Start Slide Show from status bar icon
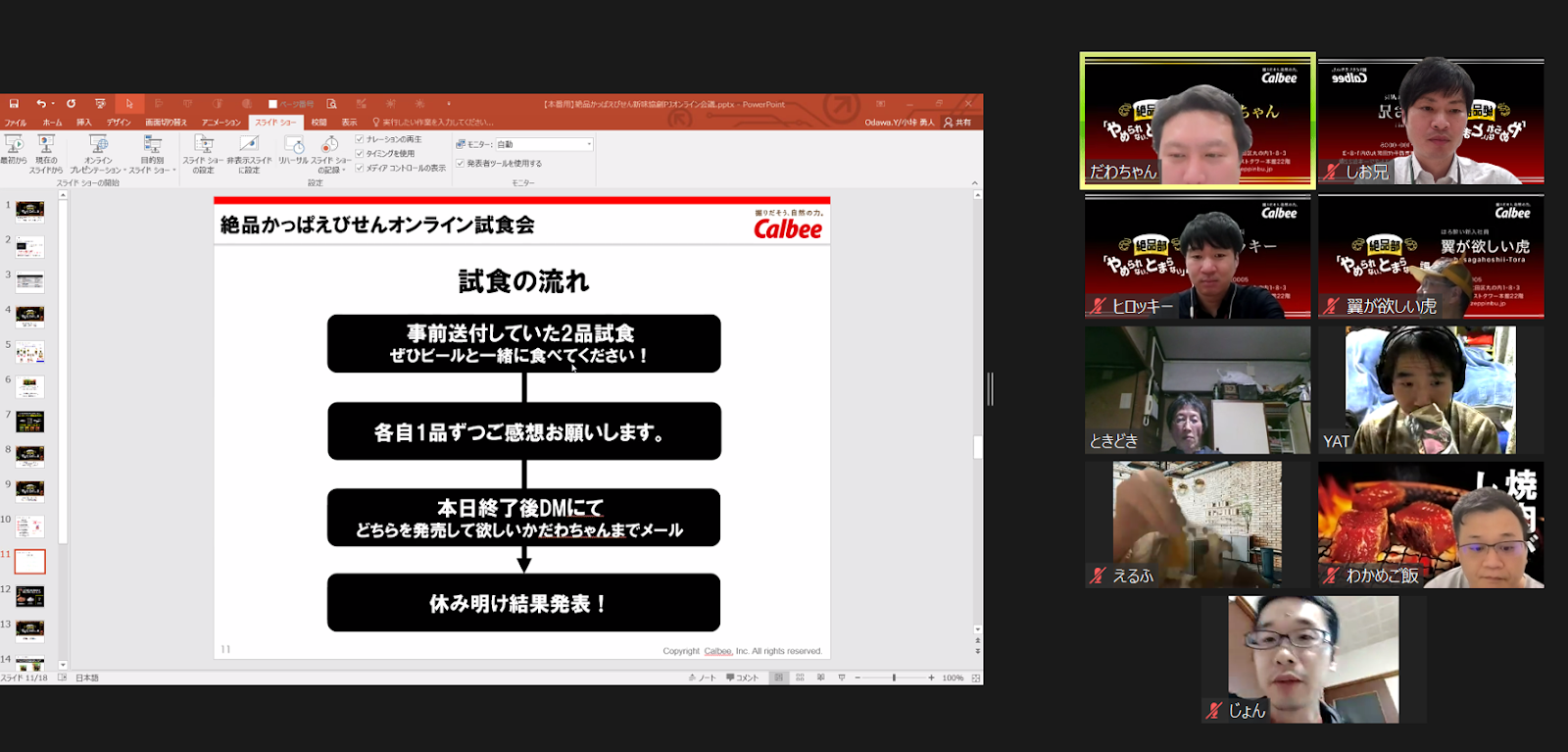The image size is (1568, 752). [842, 677]
